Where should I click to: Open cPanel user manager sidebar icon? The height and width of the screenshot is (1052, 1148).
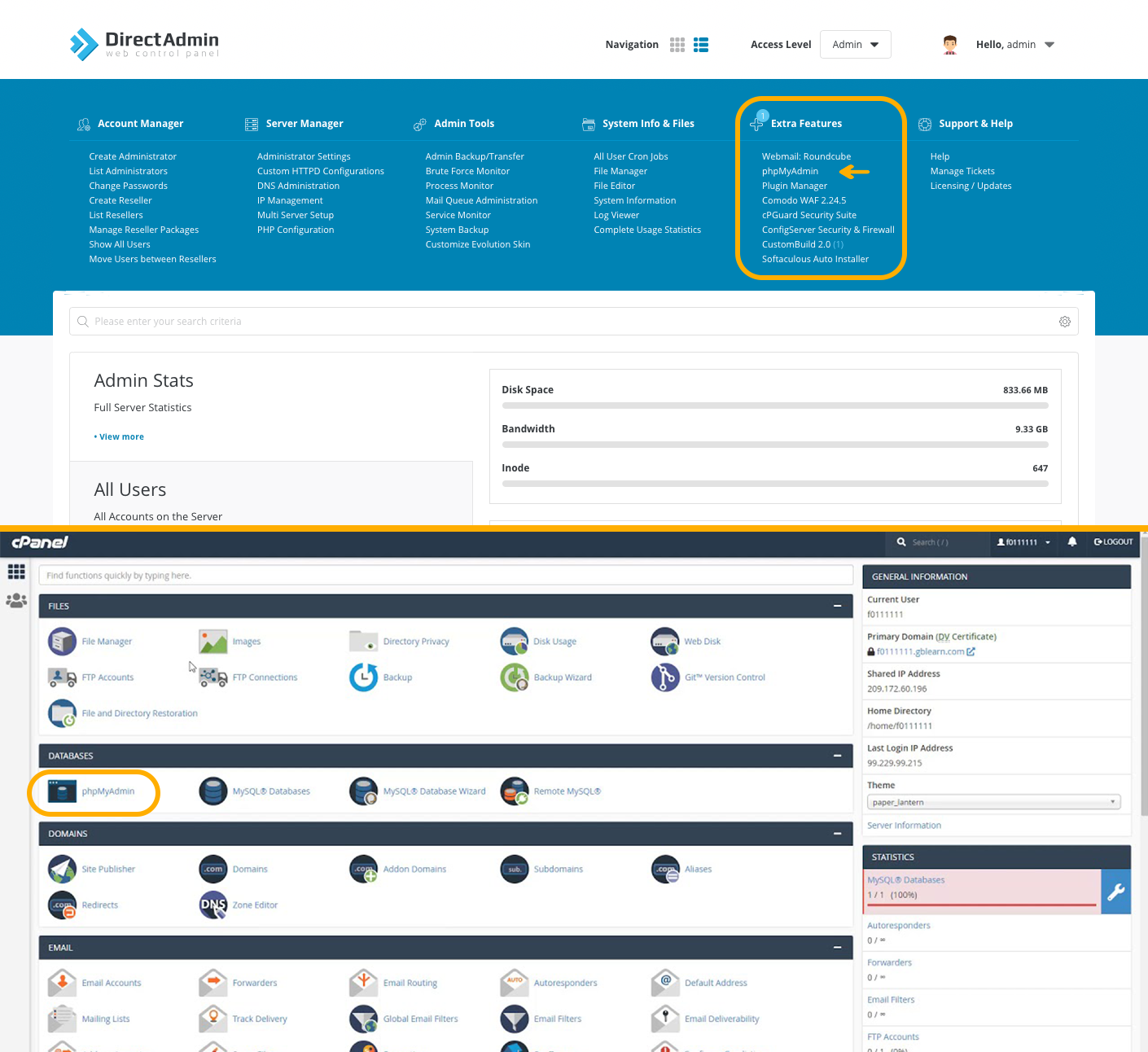tap(16, 601)
